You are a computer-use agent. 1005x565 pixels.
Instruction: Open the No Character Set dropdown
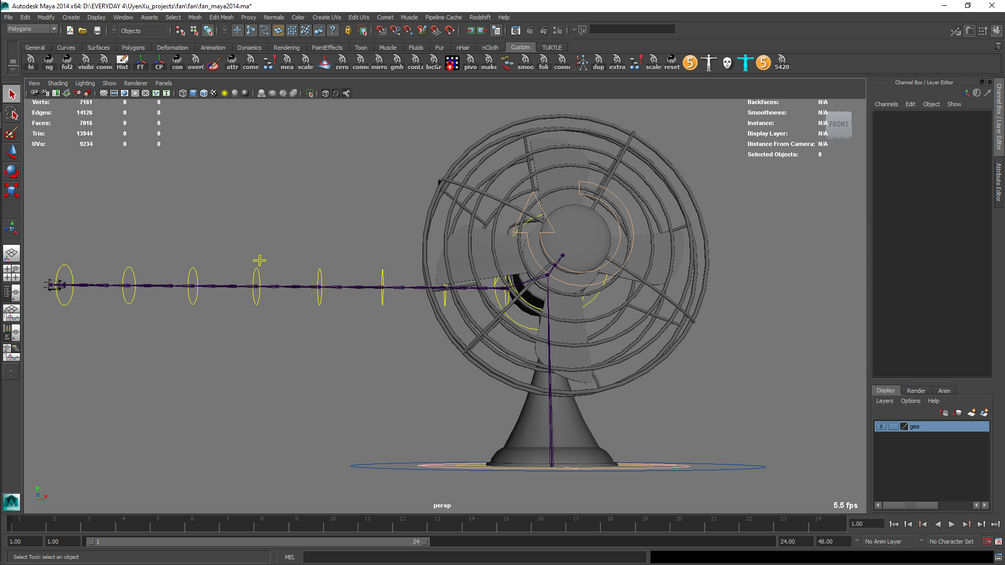pos(951,541)
